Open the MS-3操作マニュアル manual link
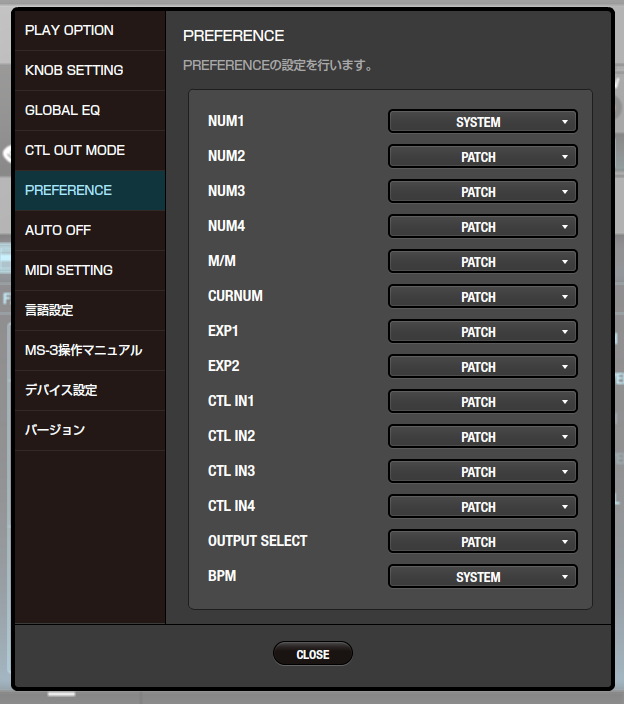Viewport: 624px width, 704px height. coord(89,350)
